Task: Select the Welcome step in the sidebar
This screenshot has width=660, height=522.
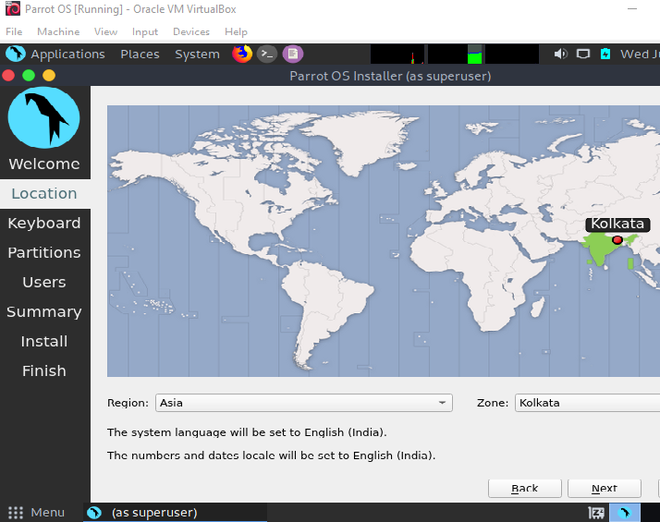Action: pyautogui.click(x=44, y=164)
